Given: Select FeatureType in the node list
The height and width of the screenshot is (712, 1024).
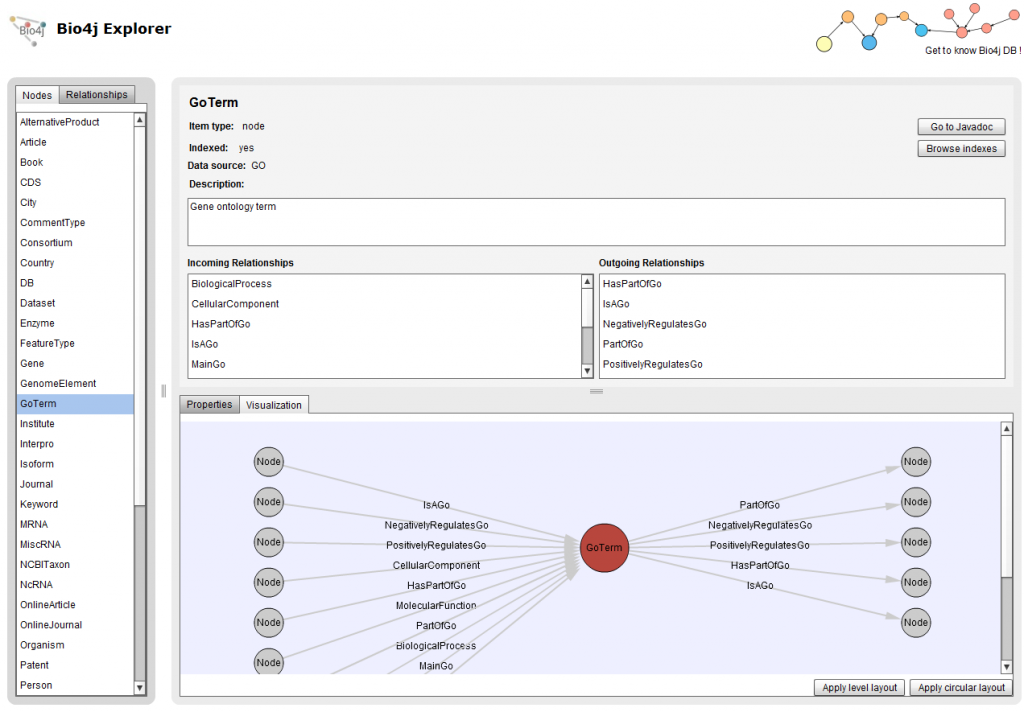Looking at the screenshot, I should click(x=75, y=343).
